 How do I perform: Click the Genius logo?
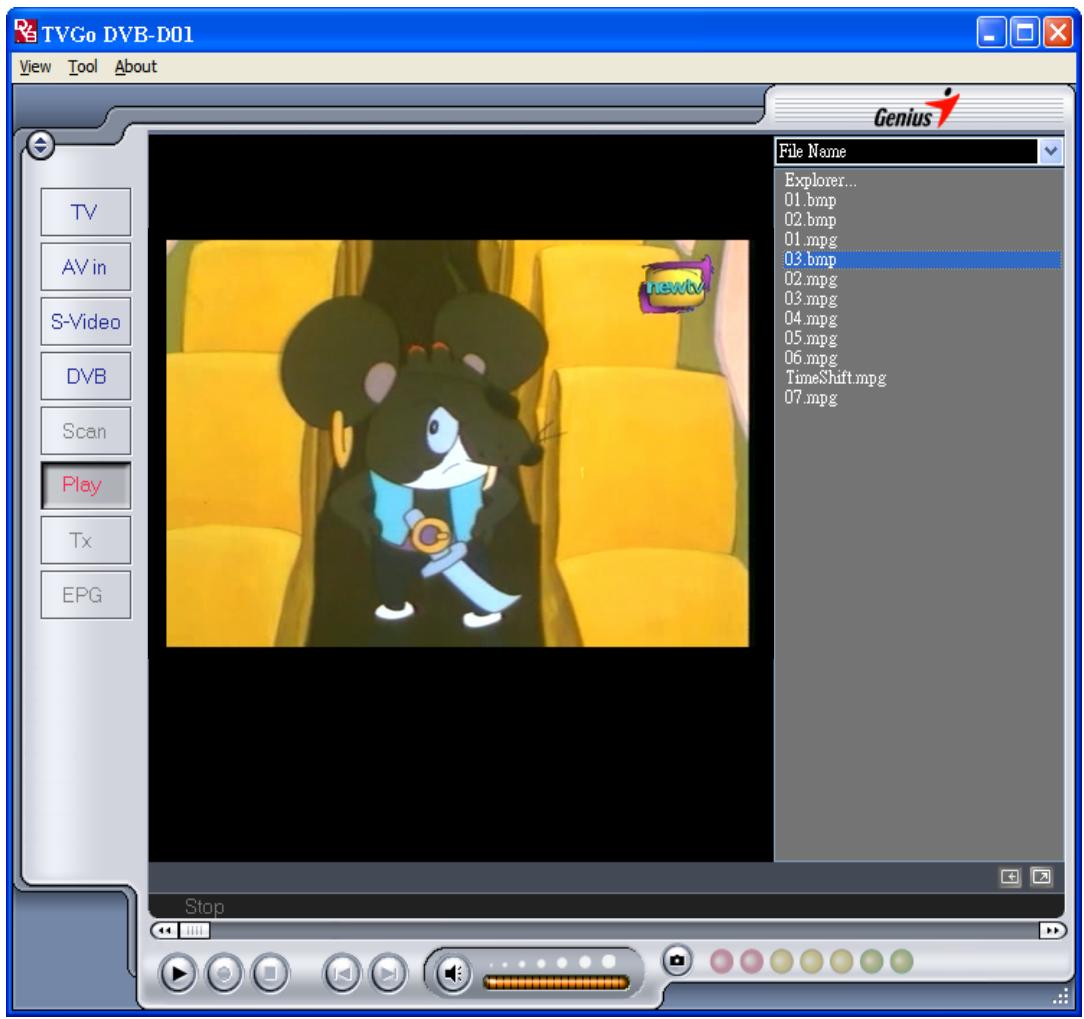tap(916, 110)
